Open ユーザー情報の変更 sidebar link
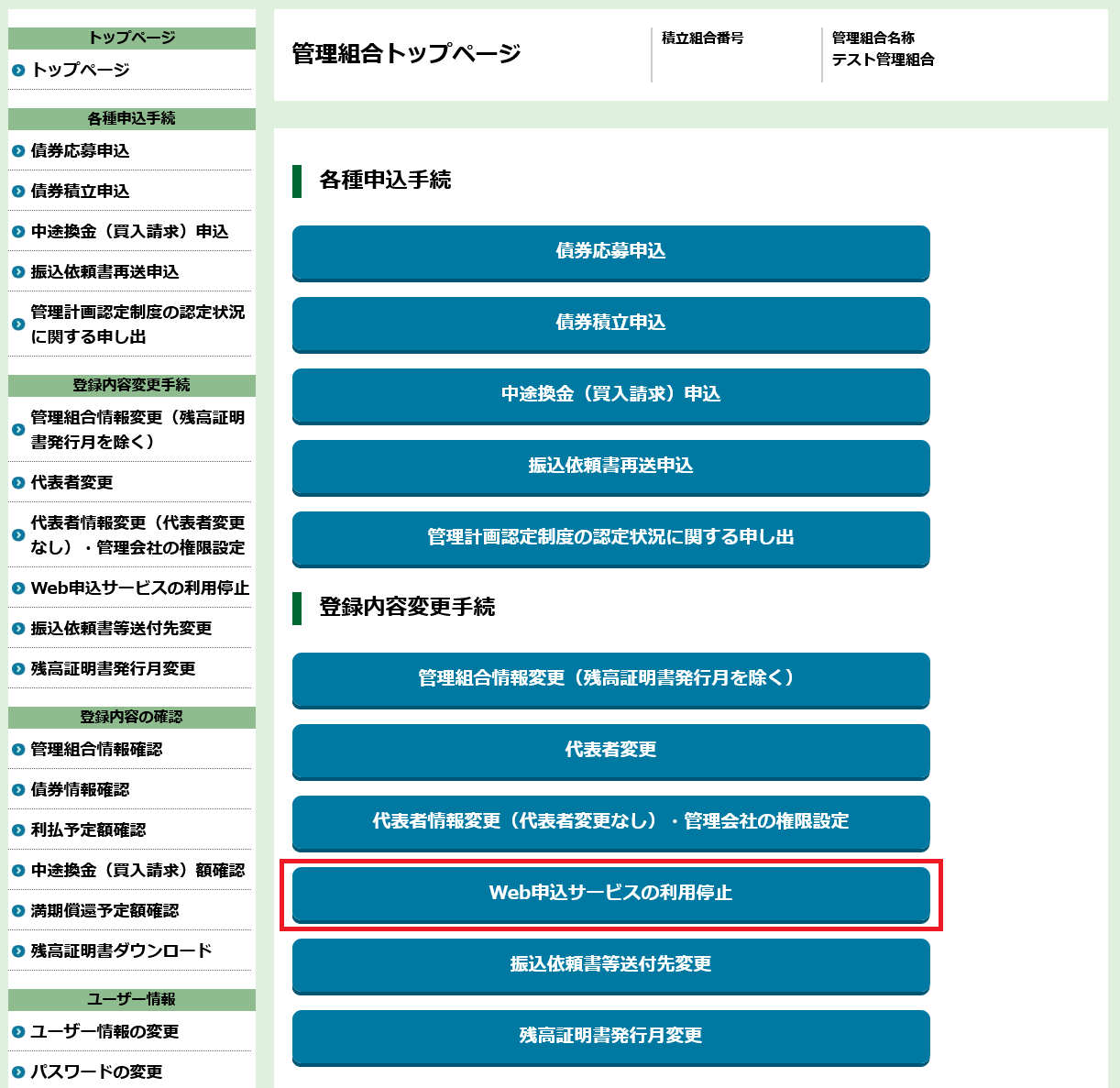 pyautogui.click(x=105, y=1031)
